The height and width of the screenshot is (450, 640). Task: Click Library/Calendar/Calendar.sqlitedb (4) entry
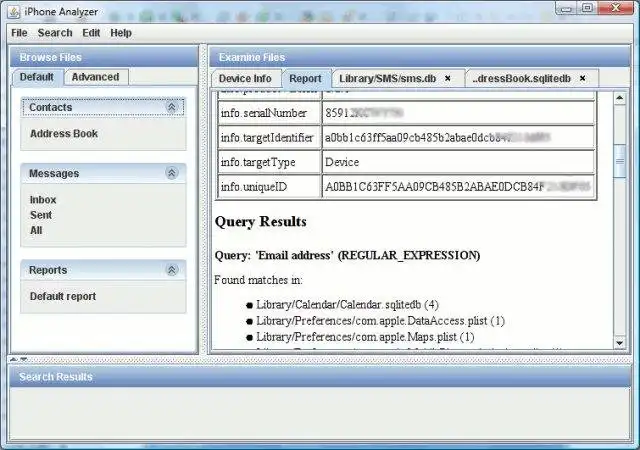[x=347, y=305]
